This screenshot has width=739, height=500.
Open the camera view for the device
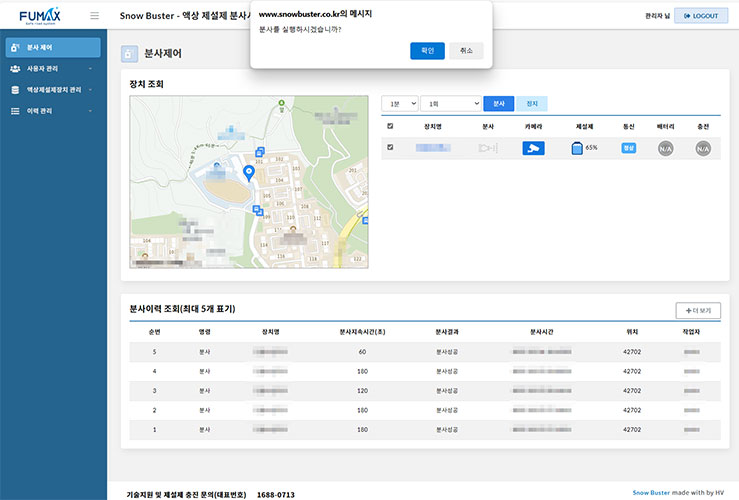(x=533, y=148)
